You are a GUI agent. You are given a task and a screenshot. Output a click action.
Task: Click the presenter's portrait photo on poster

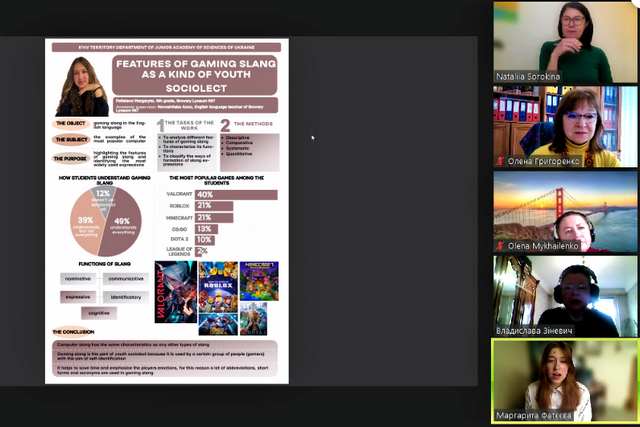(83, 87)
